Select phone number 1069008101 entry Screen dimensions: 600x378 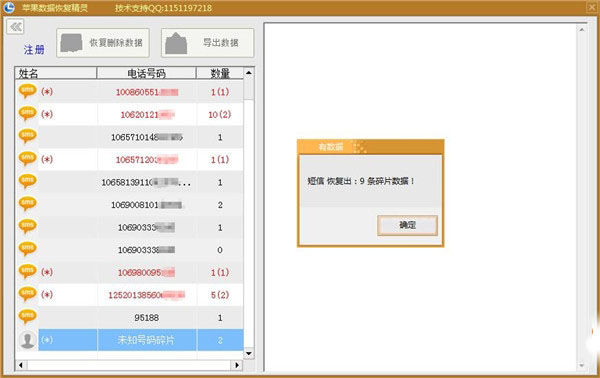[147, 205]
